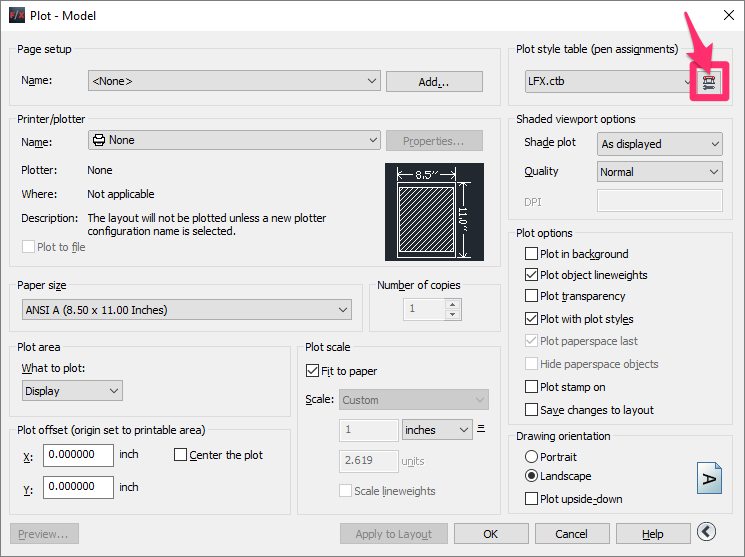Viewport: 745px width, 557px height.
Task: Click "Plot style table (pen assignments)" heading
Action: 597,49
